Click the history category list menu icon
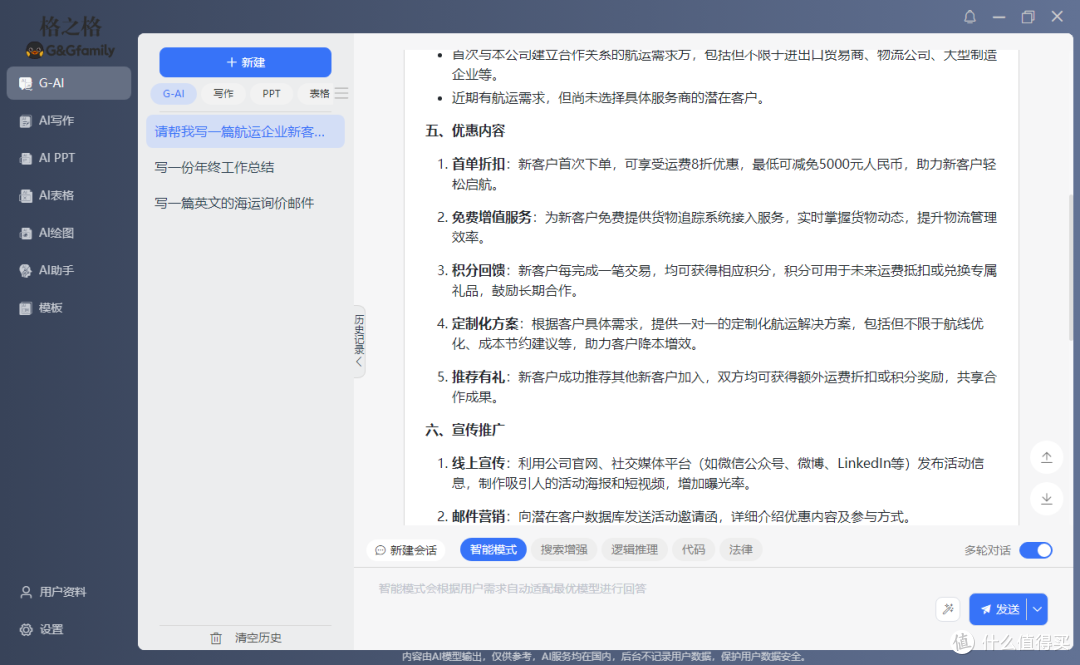 point(342,93)
